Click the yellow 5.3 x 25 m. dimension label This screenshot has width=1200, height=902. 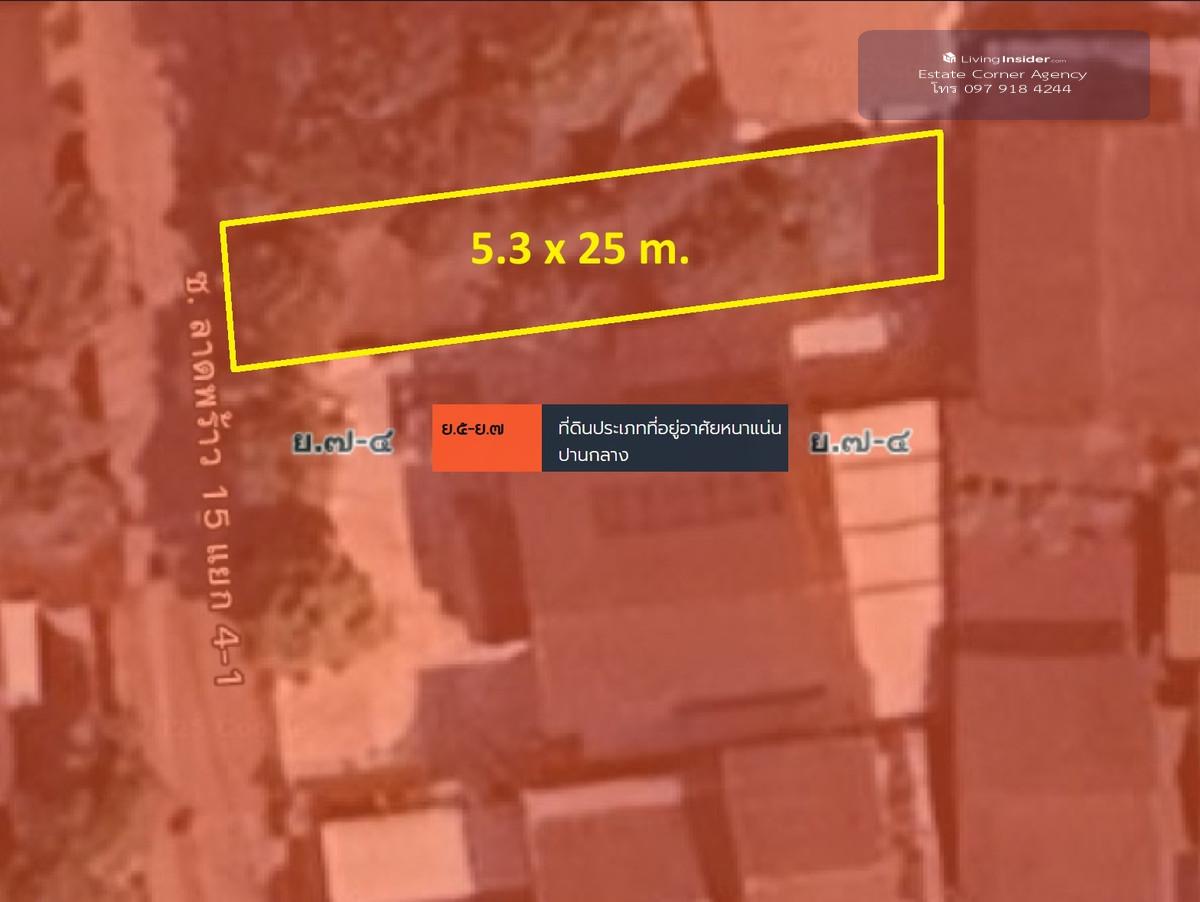580,252
